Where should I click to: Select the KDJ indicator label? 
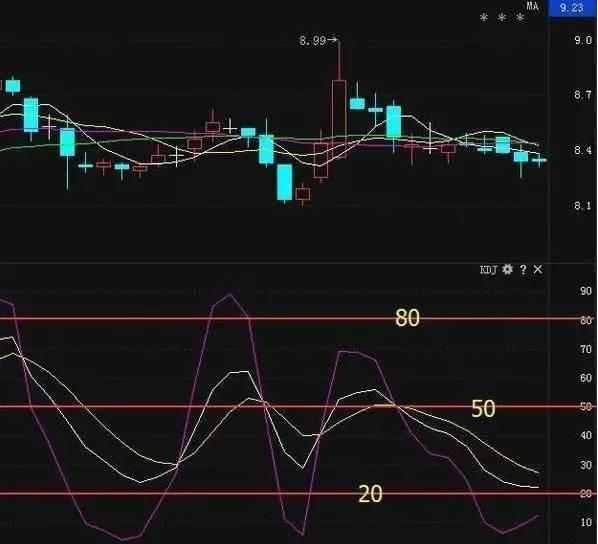pyautogui.click(x=489, y=270)
